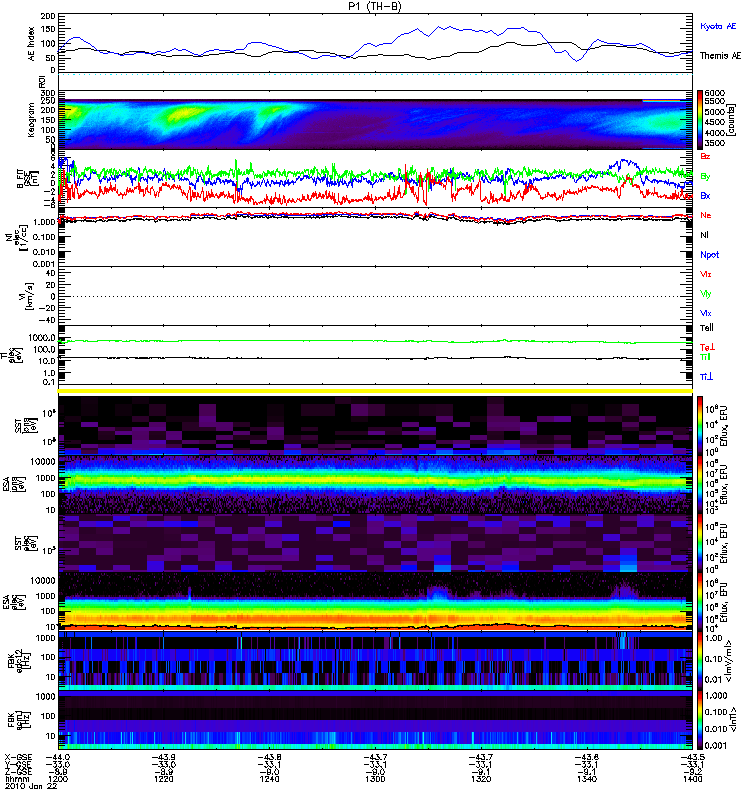This screenshot has width=750, height=800.
Task: Click the SST electron Eflux color bar
Action: 700,543
